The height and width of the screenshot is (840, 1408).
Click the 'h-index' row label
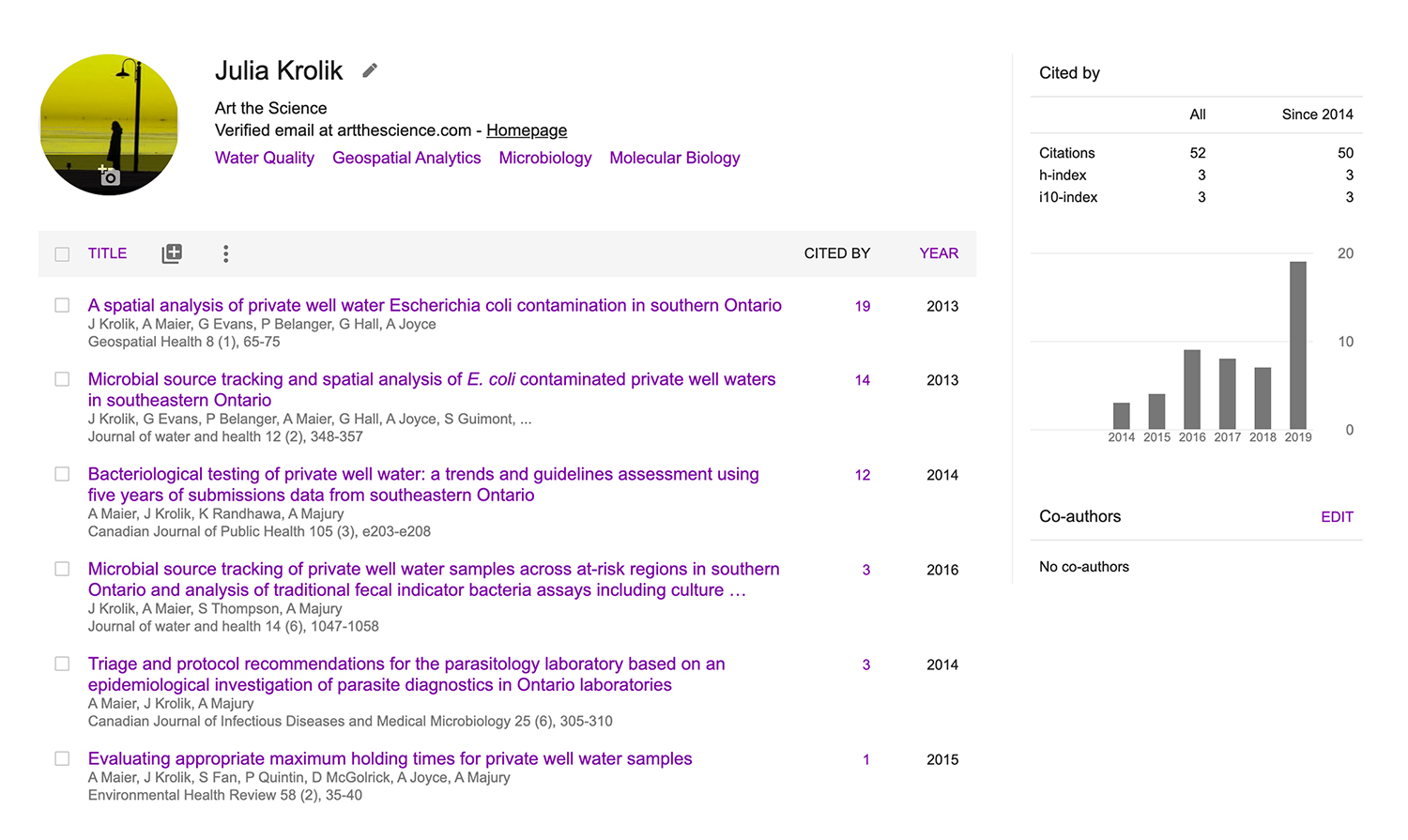coord(1063,176)
